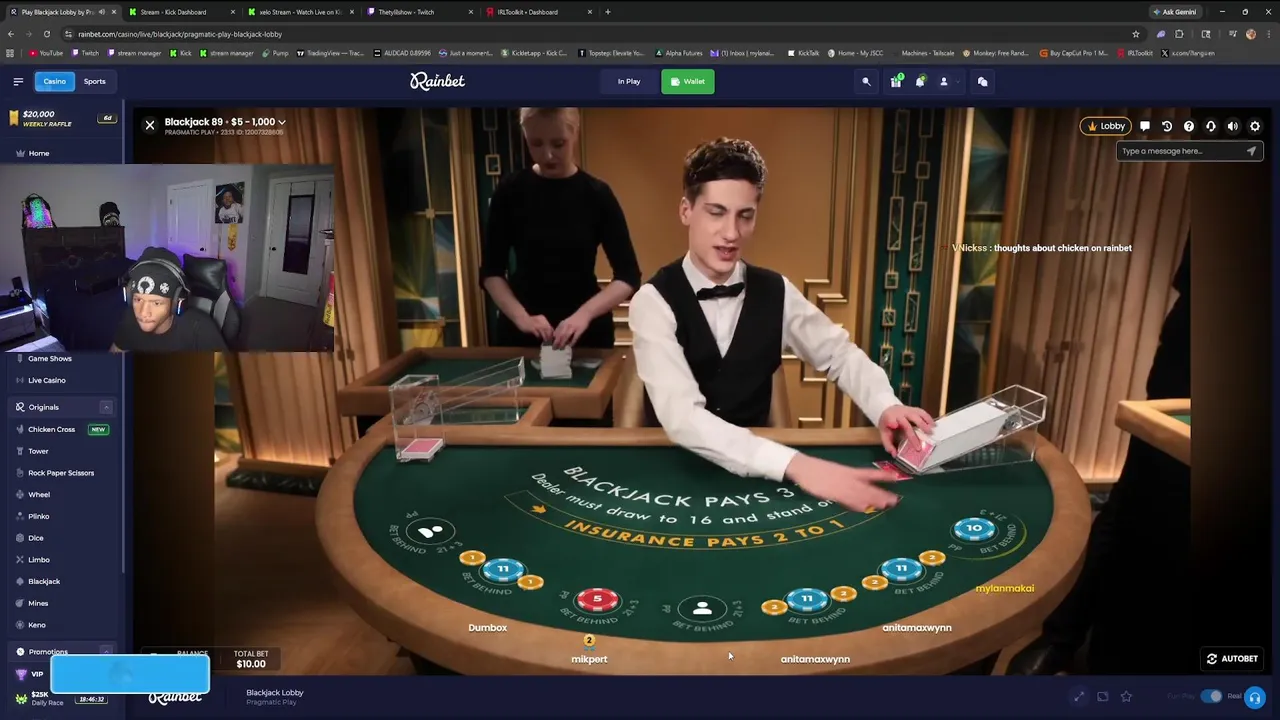Collapse the Originals section
This screenshot has width=1280, height=720.
pyautogui.click(x=106, y=407)
